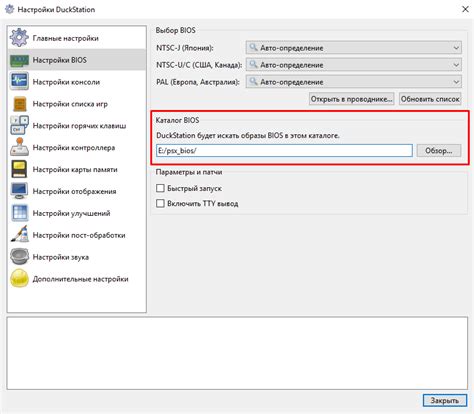
Task: Go to the Настройки консоли label
Action: click(x=66, y=82)
